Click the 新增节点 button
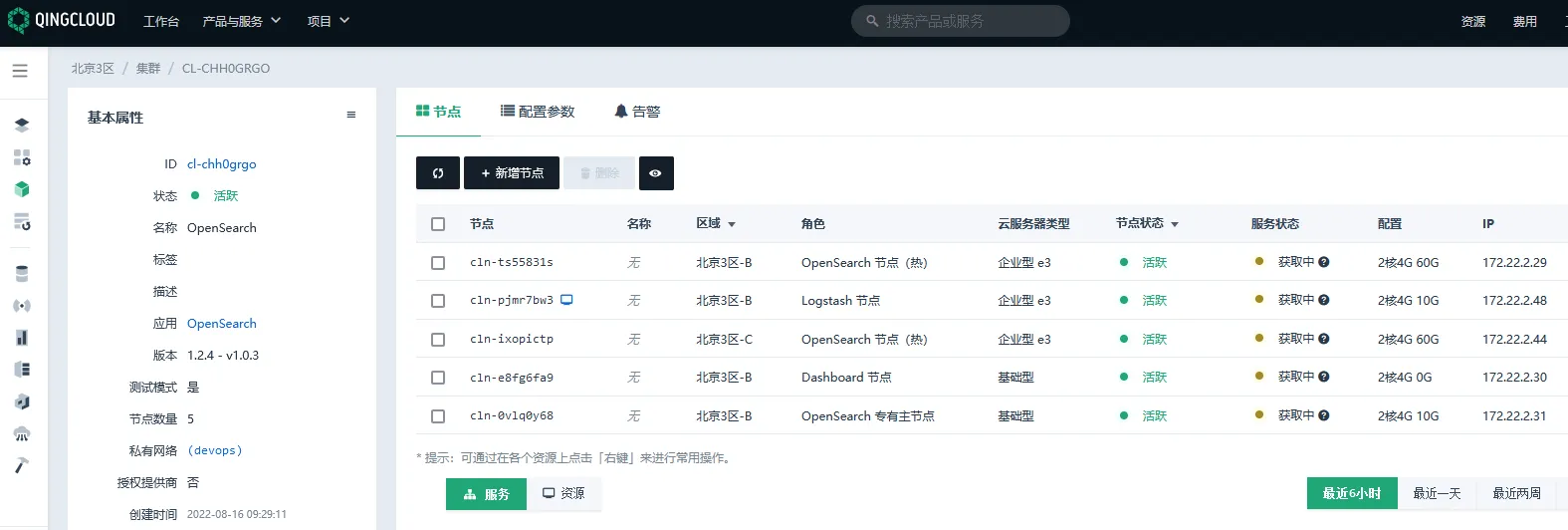This screenshot has width=1568, height=530. pos(512,173)
